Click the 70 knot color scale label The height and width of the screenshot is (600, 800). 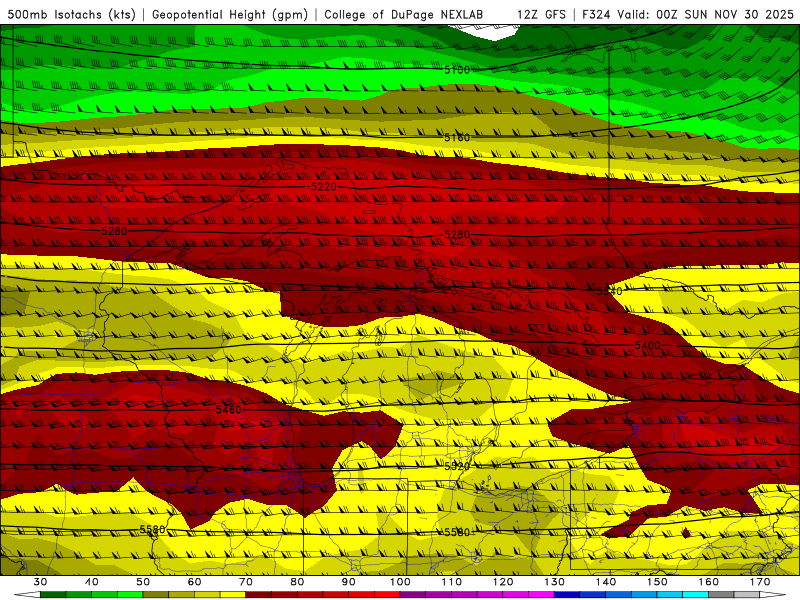pos(246,582)
